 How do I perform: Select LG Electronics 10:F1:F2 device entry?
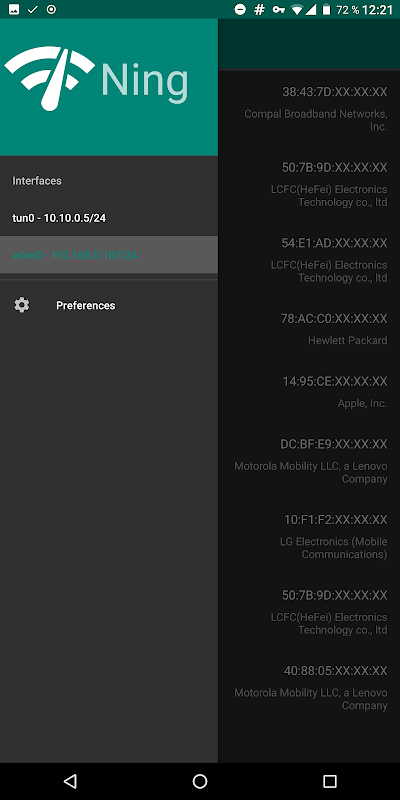(309, 536)
